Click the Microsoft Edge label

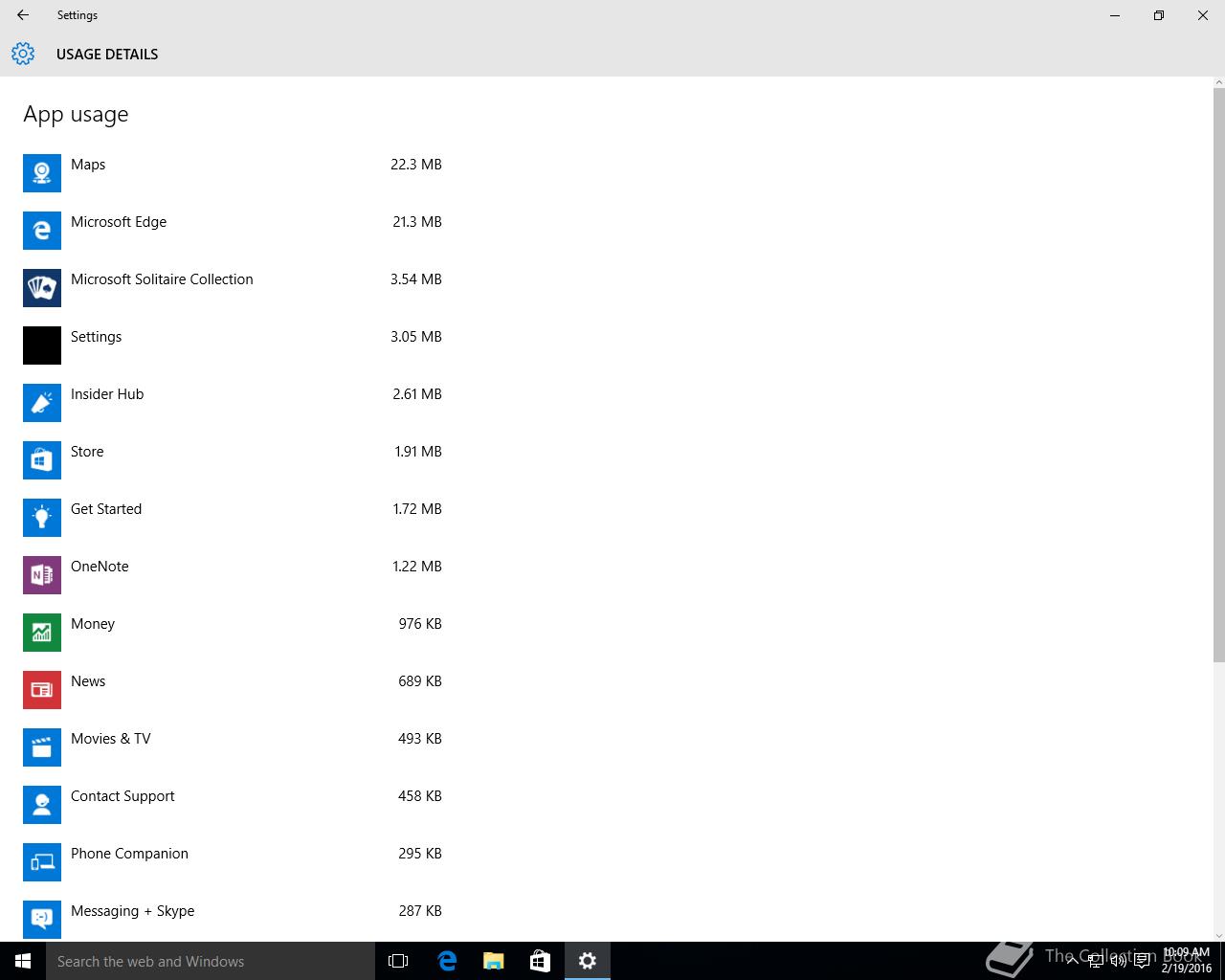119,222
